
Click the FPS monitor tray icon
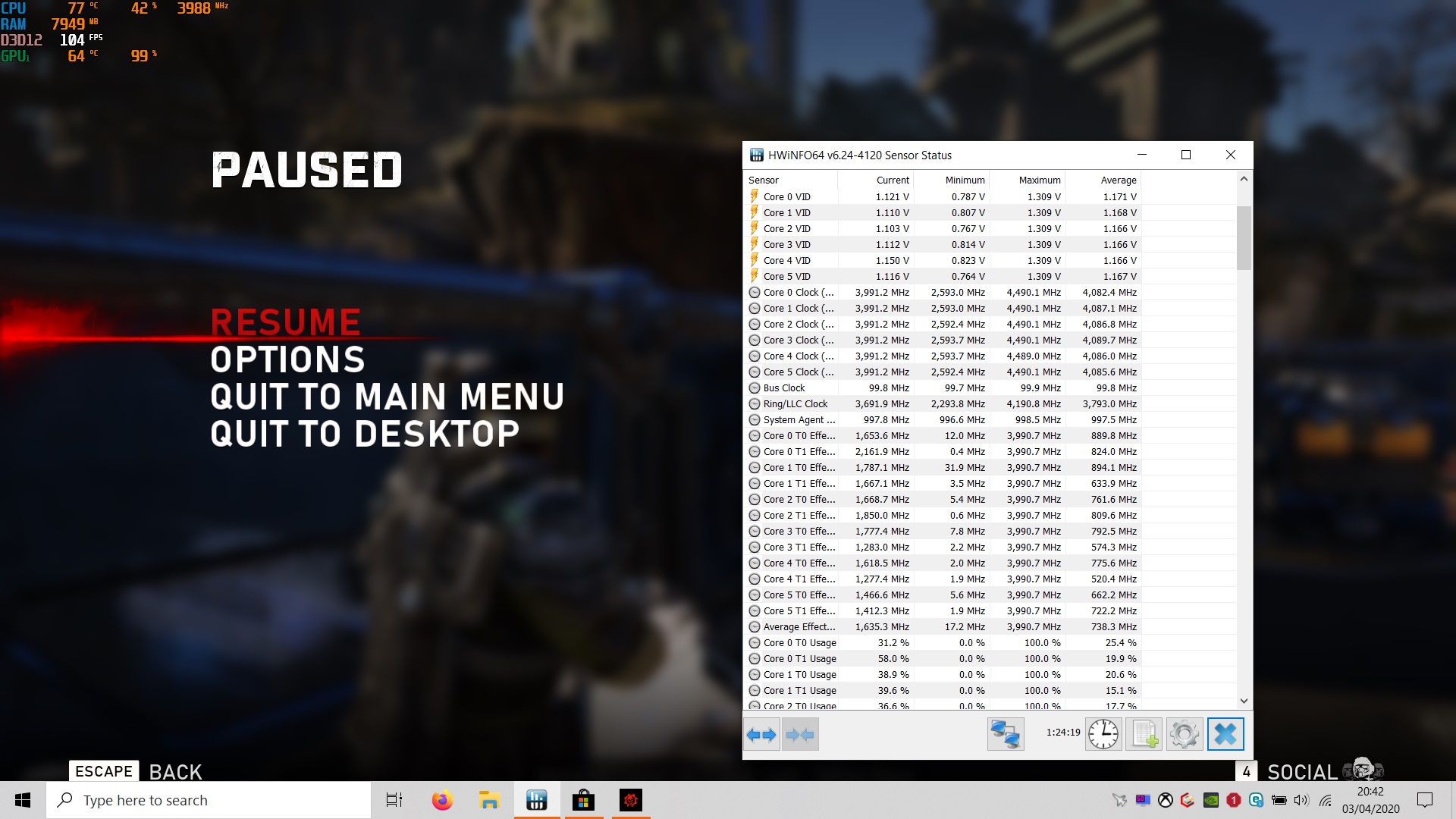(x=1143, y=800)
